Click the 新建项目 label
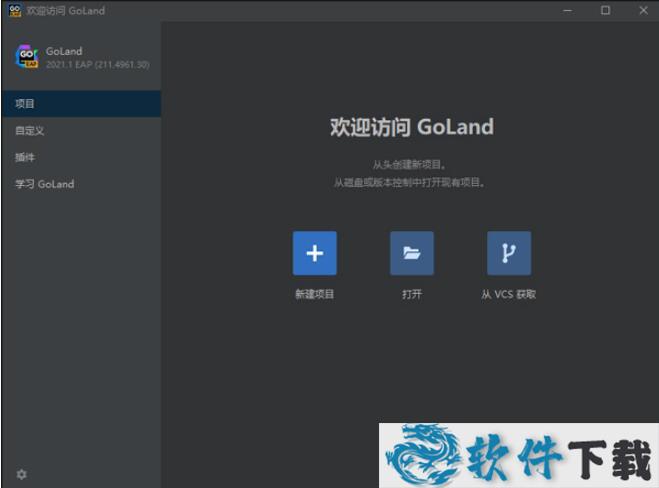Viewport: 659px width, 488px height. tap(314, 294)
